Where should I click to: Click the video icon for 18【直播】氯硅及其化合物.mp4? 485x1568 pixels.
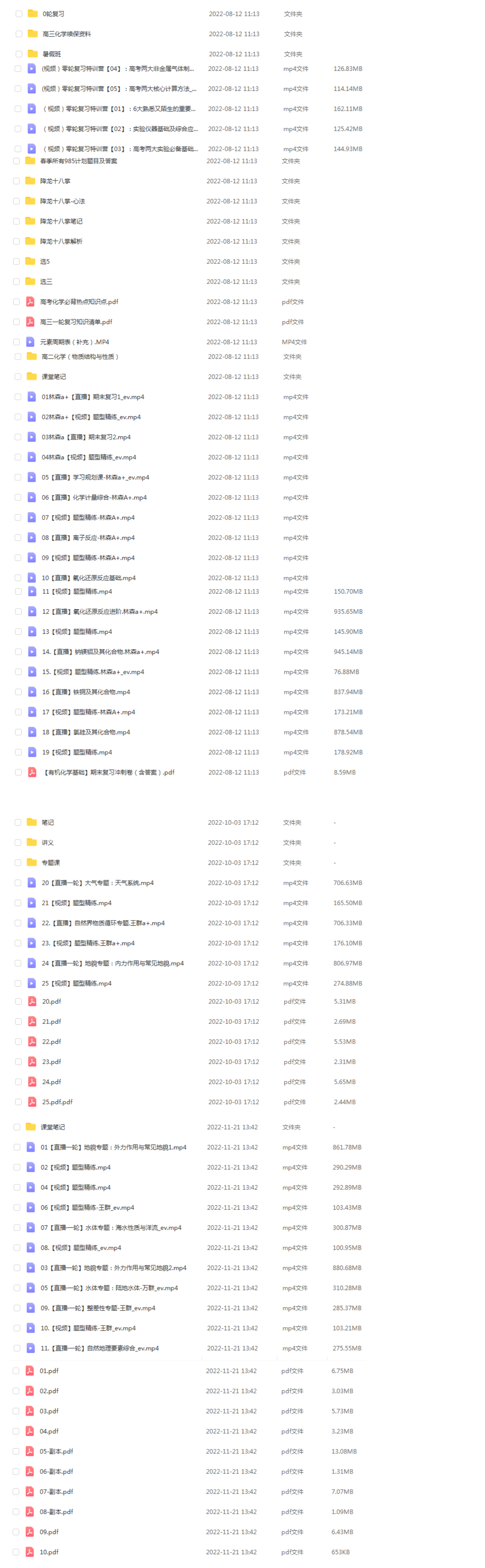pyautogui.click(x=32, y=732)
